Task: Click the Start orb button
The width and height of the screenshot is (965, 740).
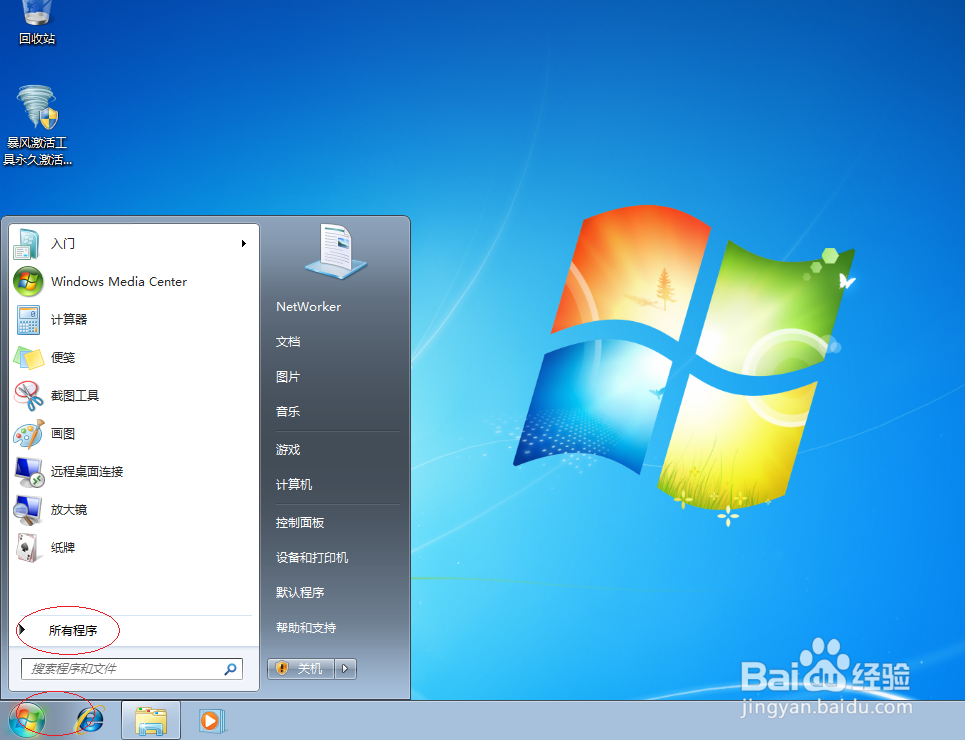Action: pos(27,720)
